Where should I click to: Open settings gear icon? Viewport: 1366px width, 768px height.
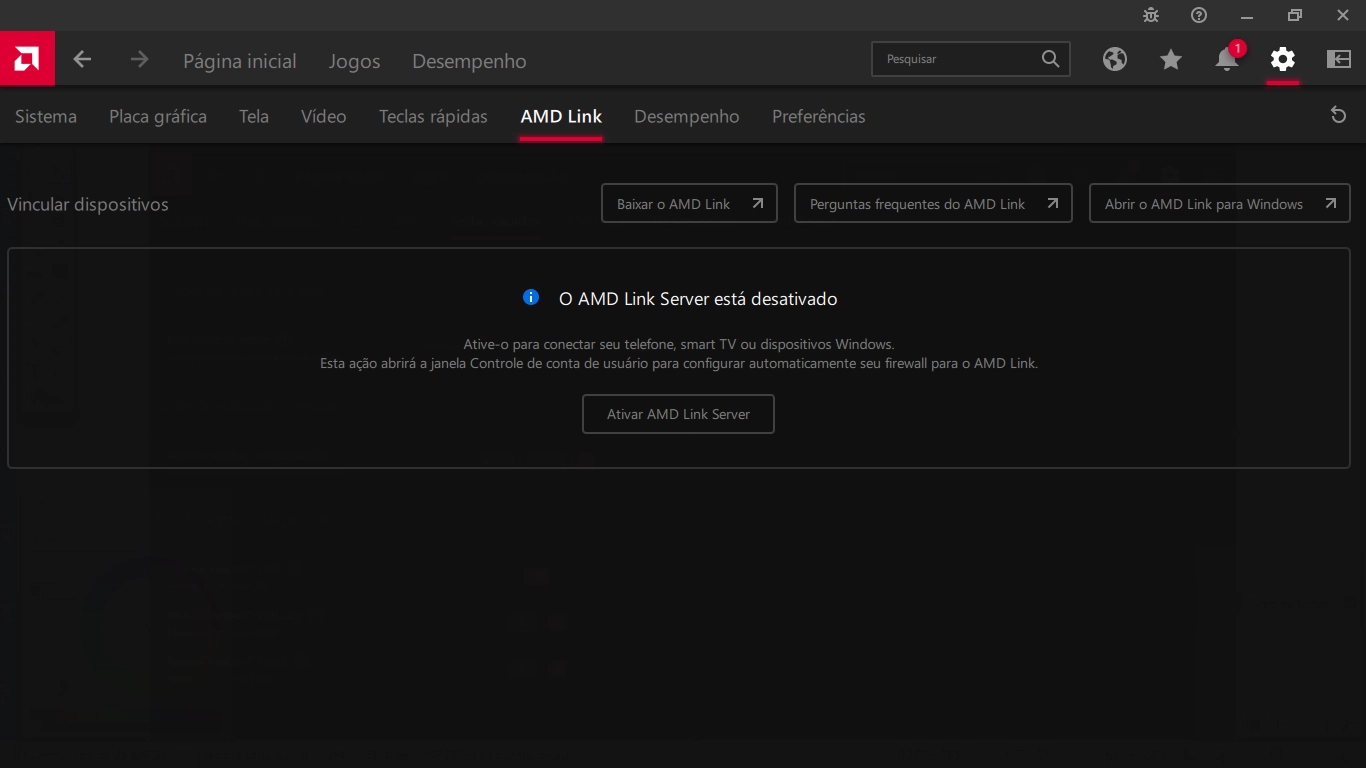[x=1283, y=59]
